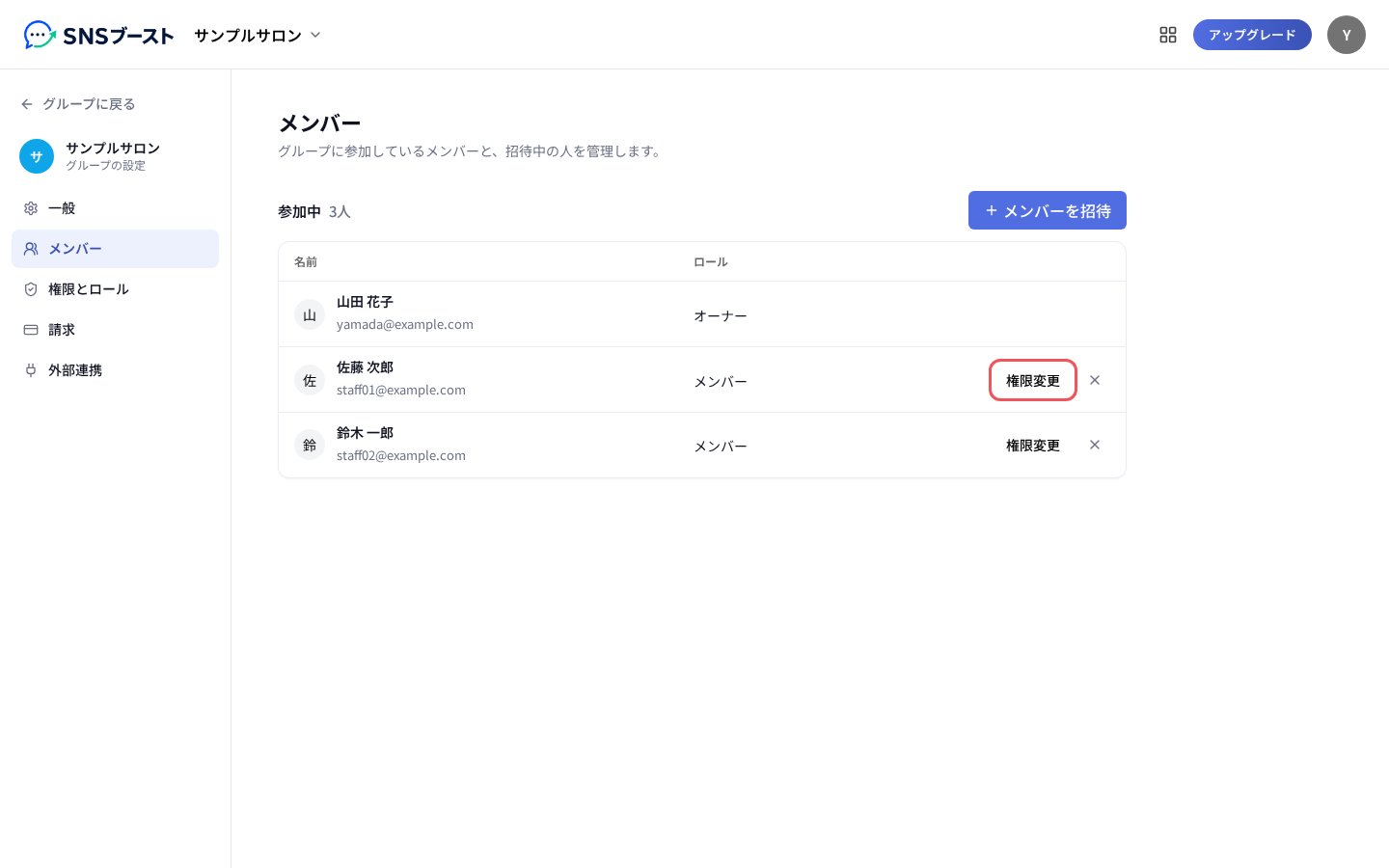Image resolution: width=1389 pixels, height=868 pixels.
Task: Open the apps grid icon
Action: (x=1168, y=35)
